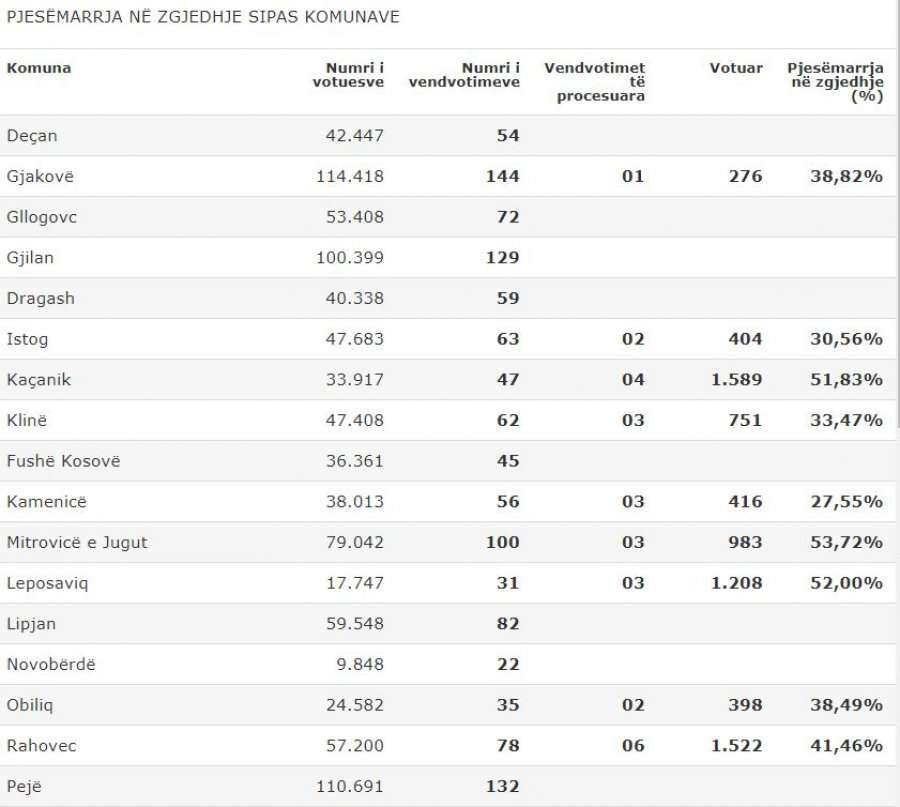Click Kaçanik's 51,83% turnout value
900x807 pixels.
(x=847, y=380)
